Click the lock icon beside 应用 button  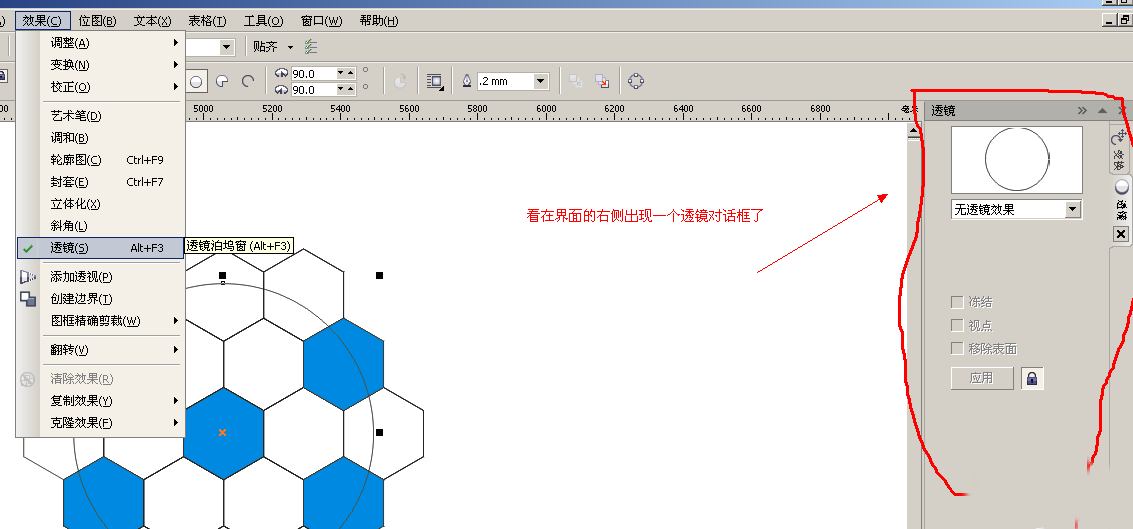point(1032,378)
